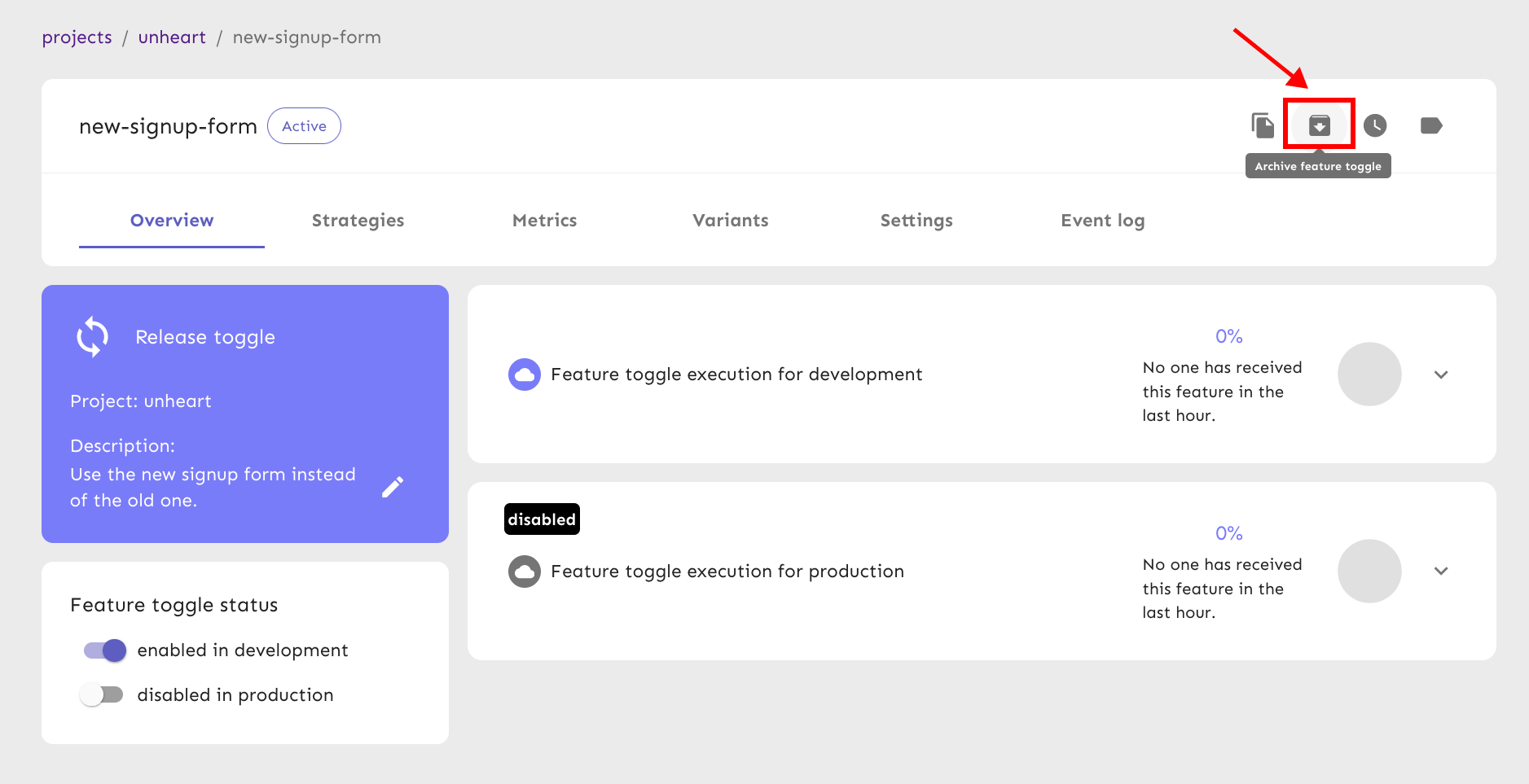Switch to the Strategies tab
Screen dimensions: 1529x784
pos(358,221)
